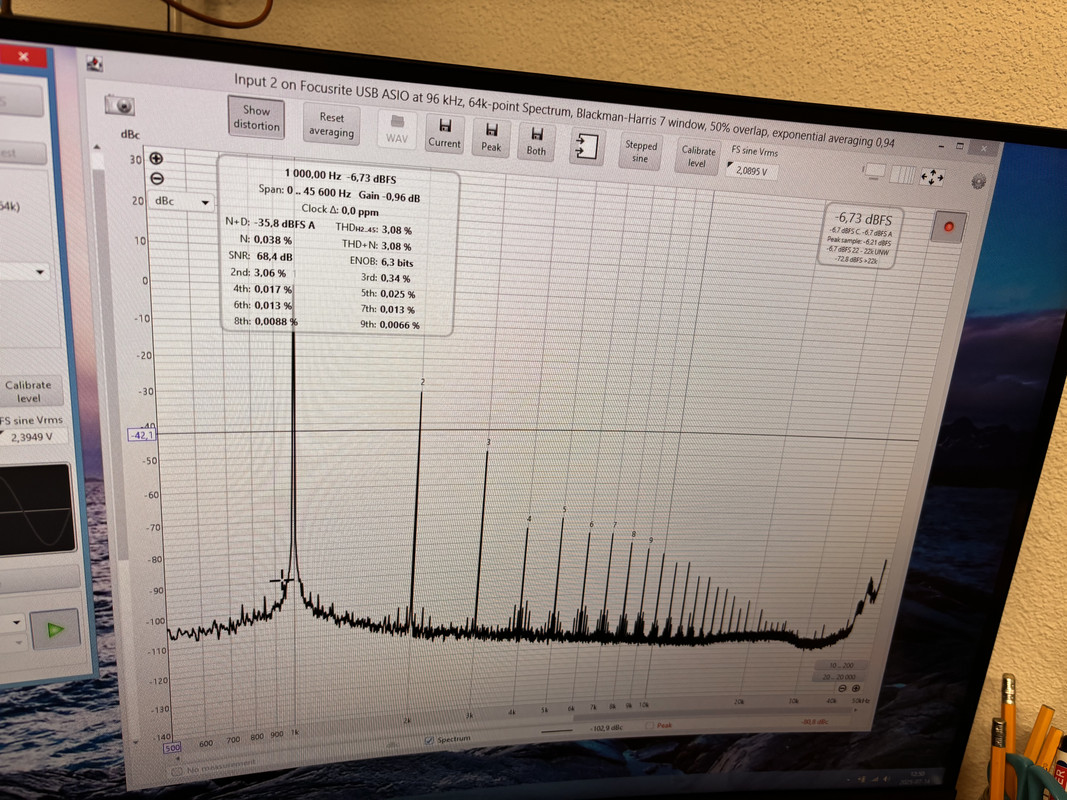
Task: Zoom out the vertical axis with the minus icon
Action: point(157,179)
